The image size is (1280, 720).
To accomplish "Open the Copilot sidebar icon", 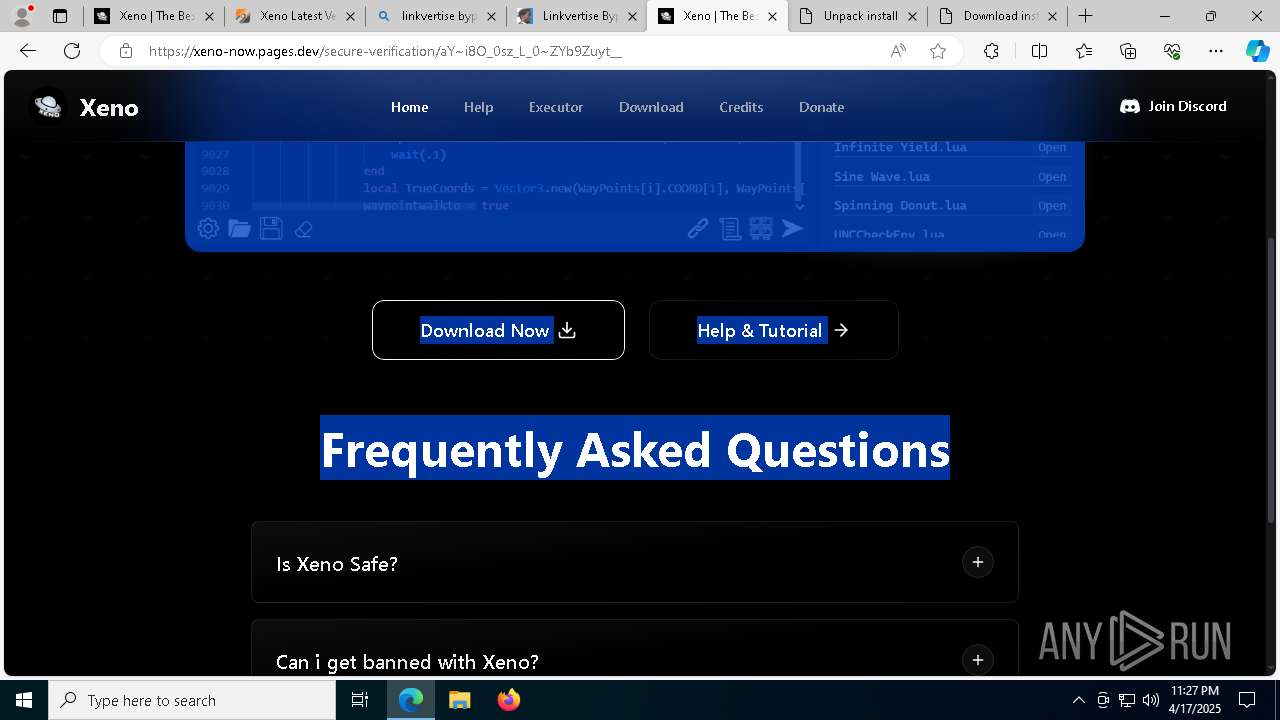I will click(1258, 51).
